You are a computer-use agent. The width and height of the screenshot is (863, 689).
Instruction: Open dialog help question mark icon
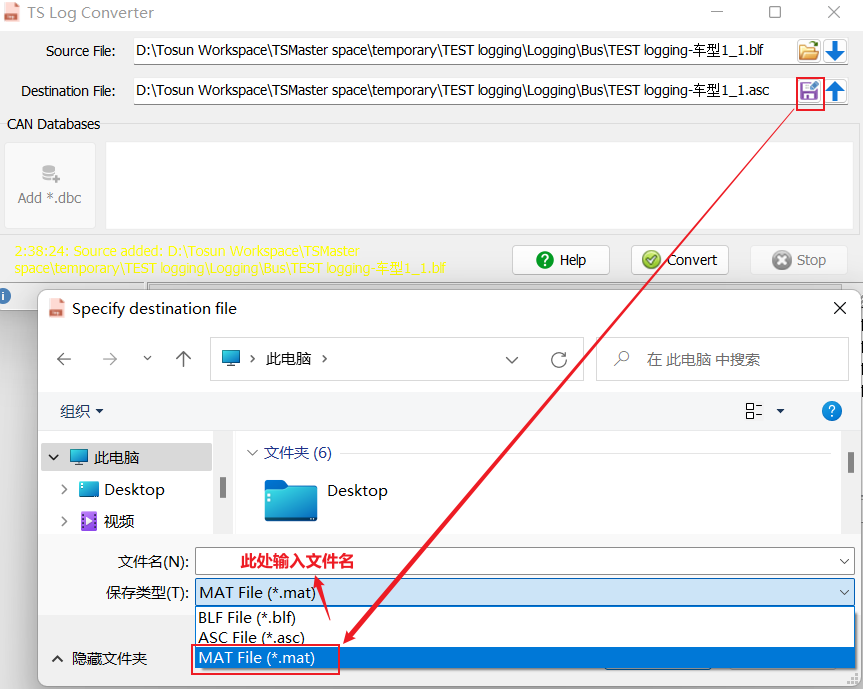pyautogui.click(x=831, y=411)
